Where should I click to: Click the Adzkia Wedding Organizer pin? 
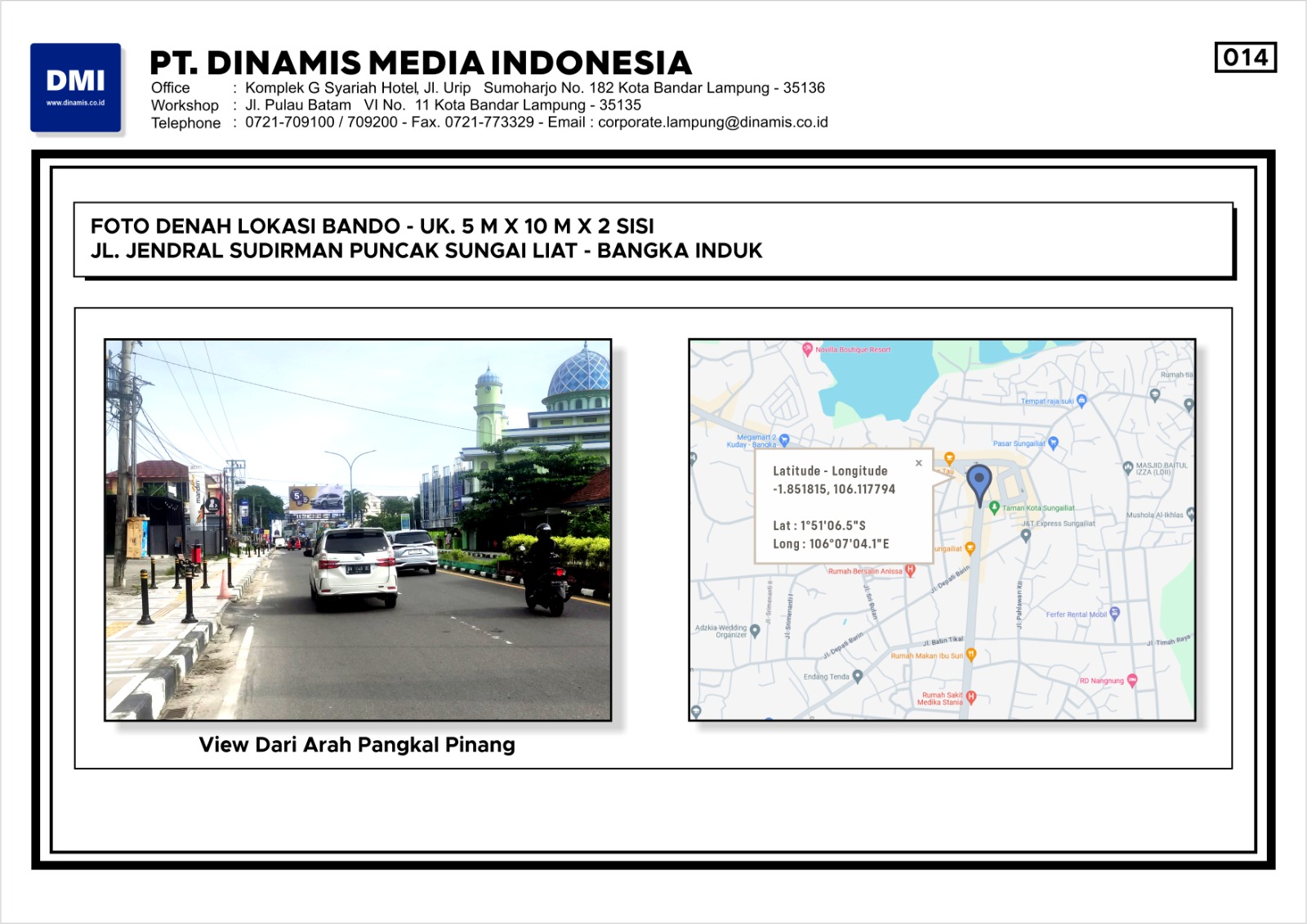755,631
